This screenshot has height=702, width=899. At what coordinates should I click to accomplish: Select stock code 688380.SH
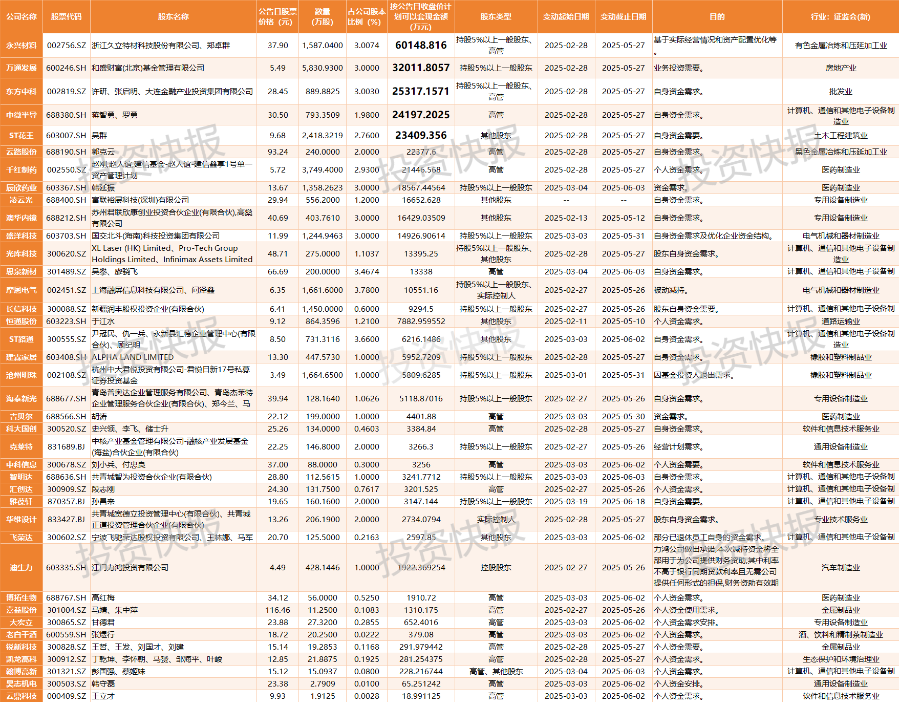(67, 115)
